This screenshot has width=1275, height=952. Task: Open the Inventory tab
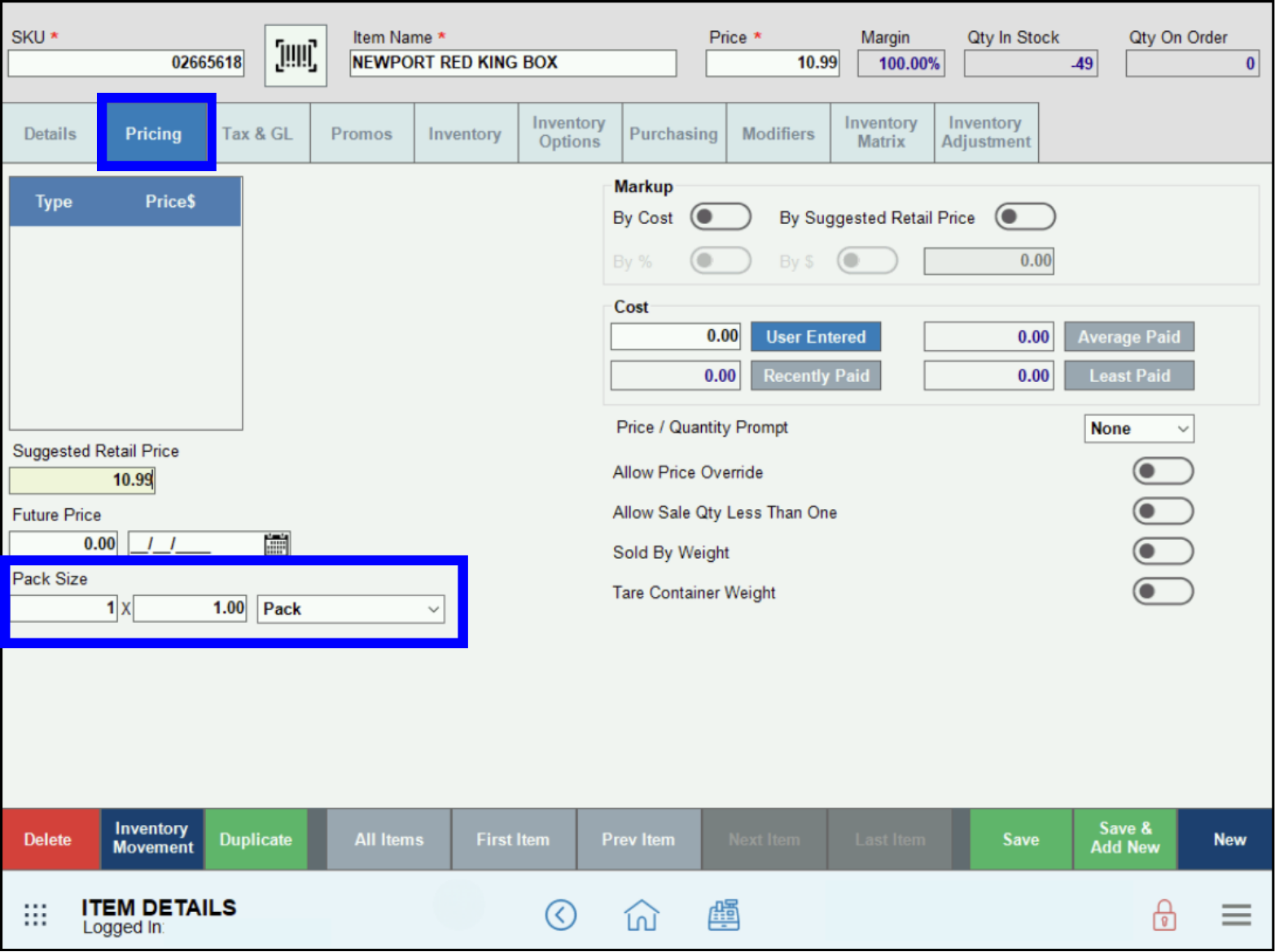pyautogui.click(x=465, y=134)
